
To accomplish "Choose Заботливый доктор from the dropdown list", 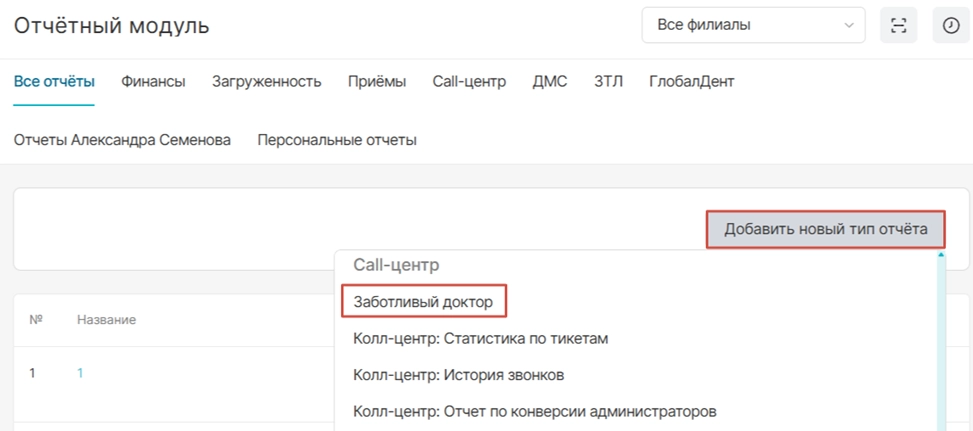I will point(424,302).
